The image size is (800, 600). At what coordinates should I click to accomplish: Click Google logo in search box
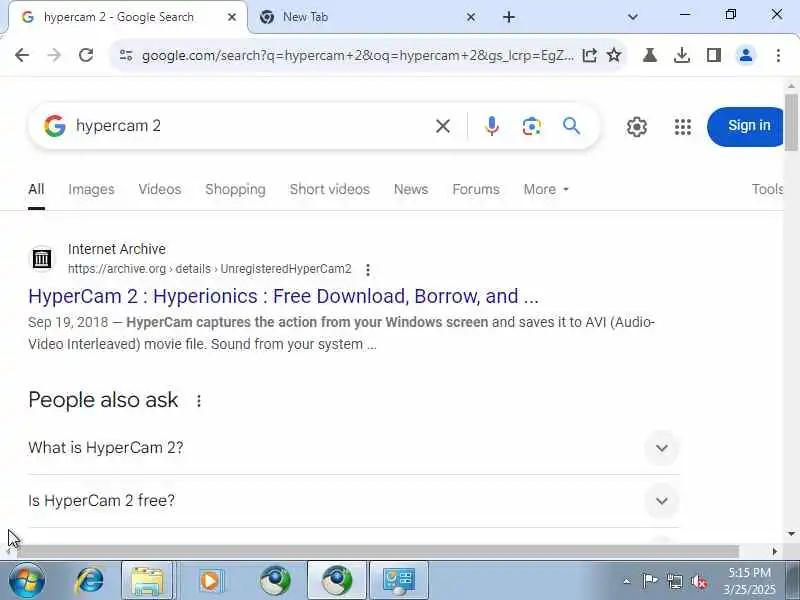[x=55, y=126]
